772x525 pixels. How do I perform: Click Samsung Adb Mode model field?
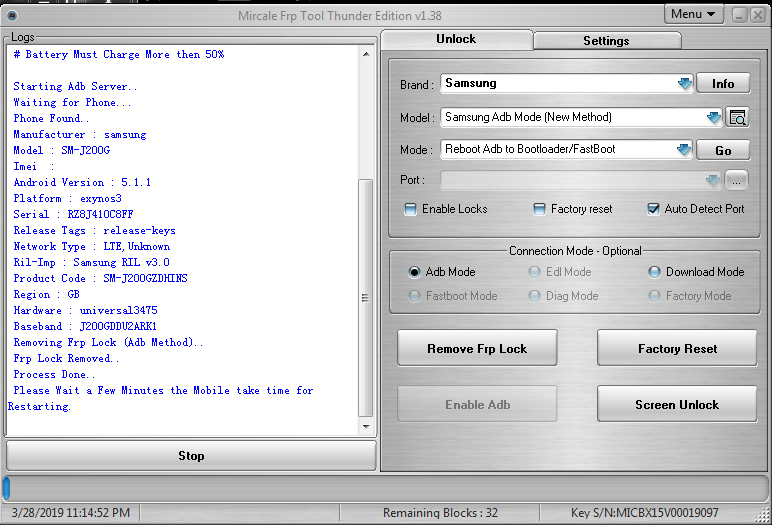581,117
